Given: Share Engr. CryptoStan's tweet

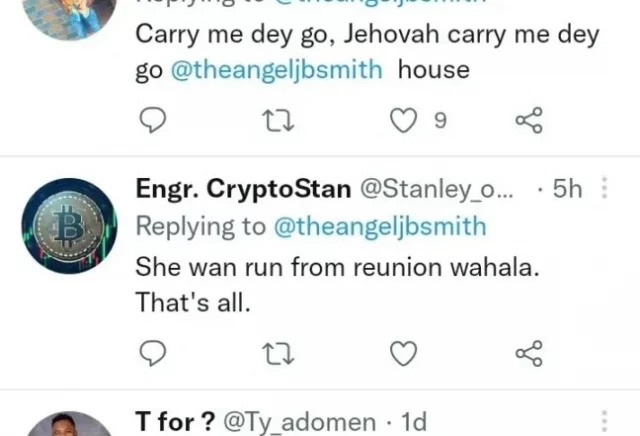Looking at the screenshot, I should (528, 353).
